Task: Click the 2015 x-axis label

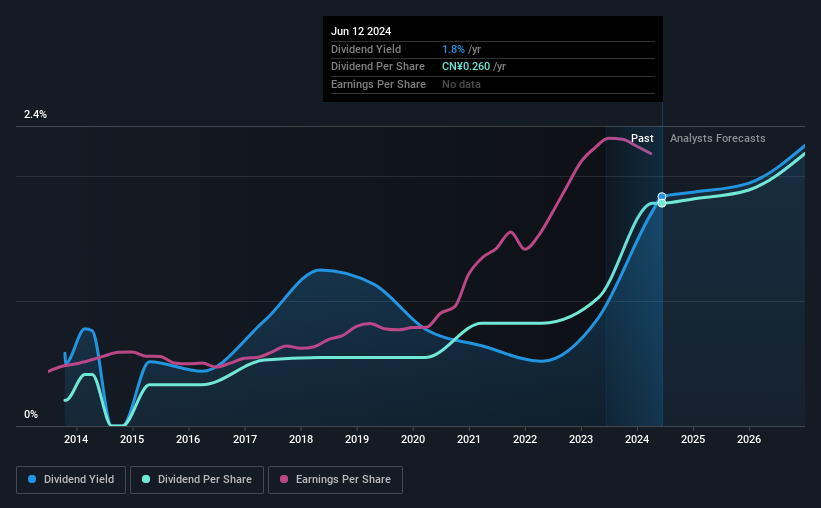Action: point(132,439)
